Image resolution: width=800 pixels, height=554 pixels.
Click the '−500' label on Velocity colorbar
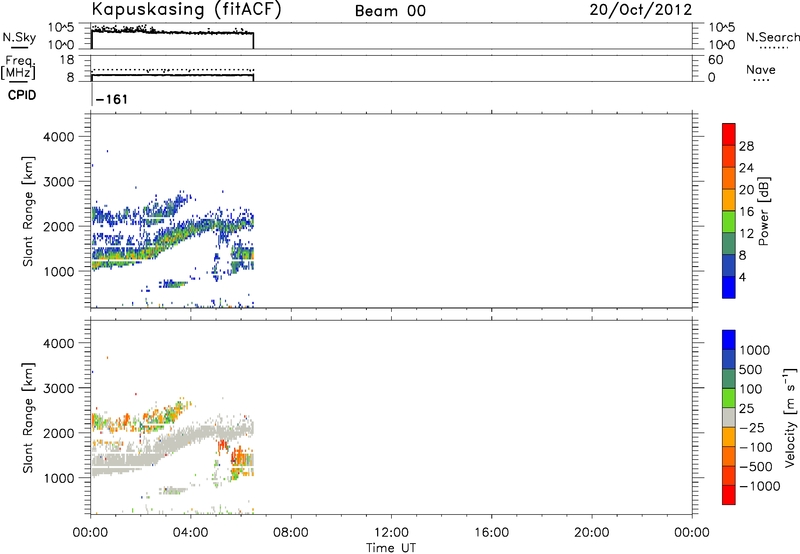coord(756,467)
